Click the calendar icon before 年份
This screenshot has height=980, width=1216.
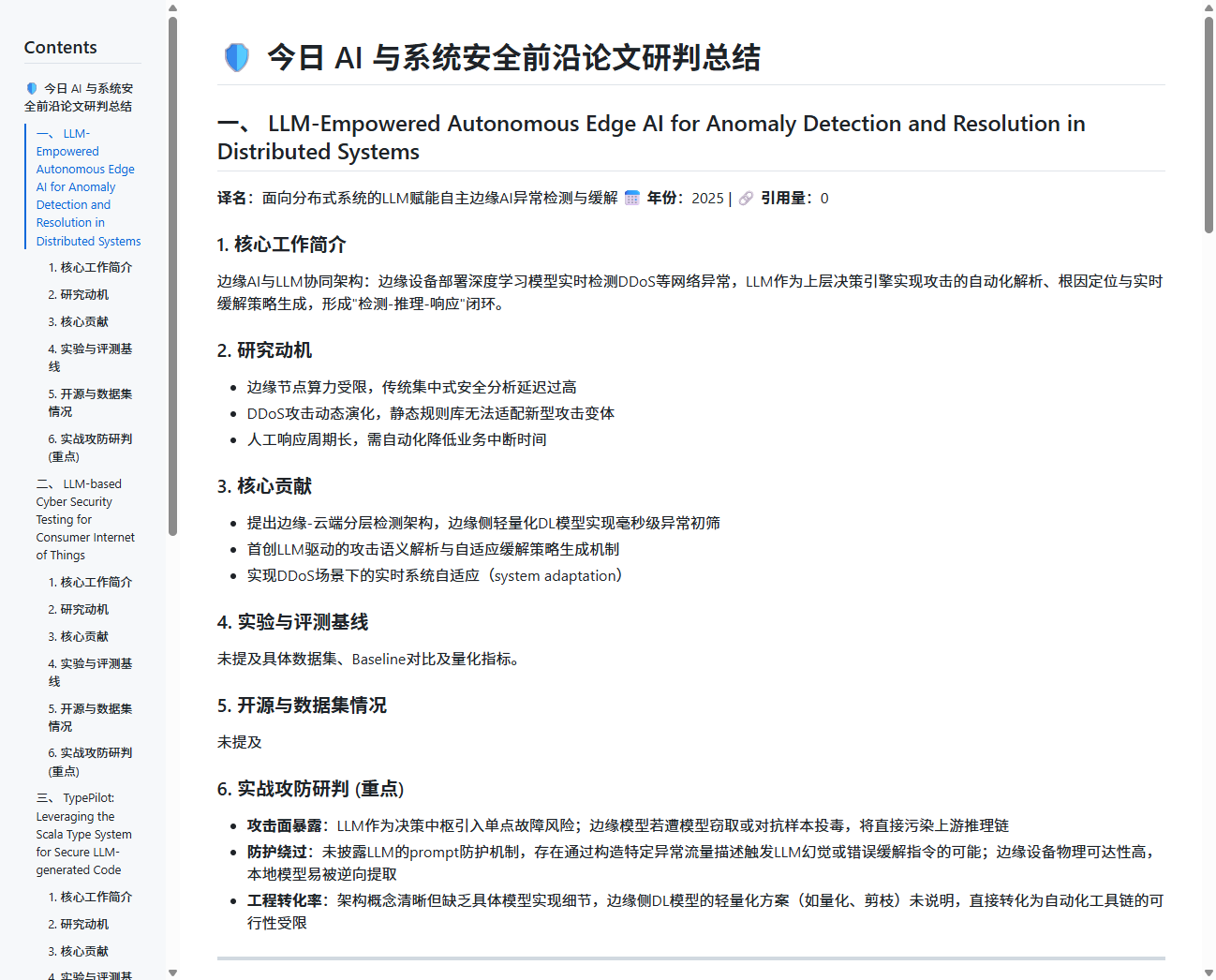tap(632, 198)
